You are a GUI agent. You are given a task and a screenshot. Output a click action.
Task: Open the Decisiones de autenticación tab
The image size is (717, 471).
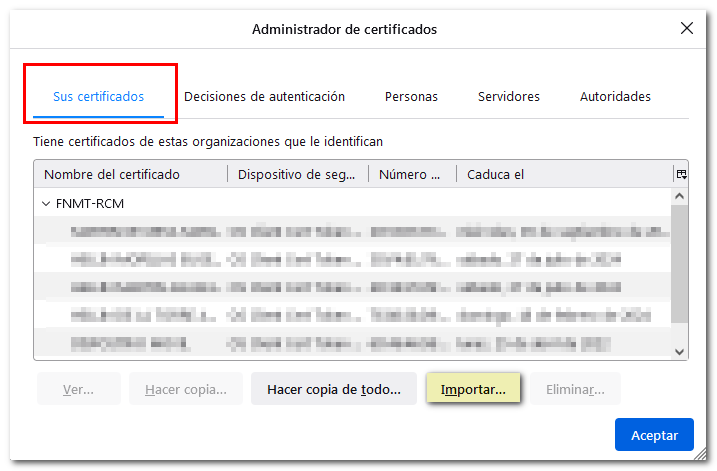[x=265, y=97]
